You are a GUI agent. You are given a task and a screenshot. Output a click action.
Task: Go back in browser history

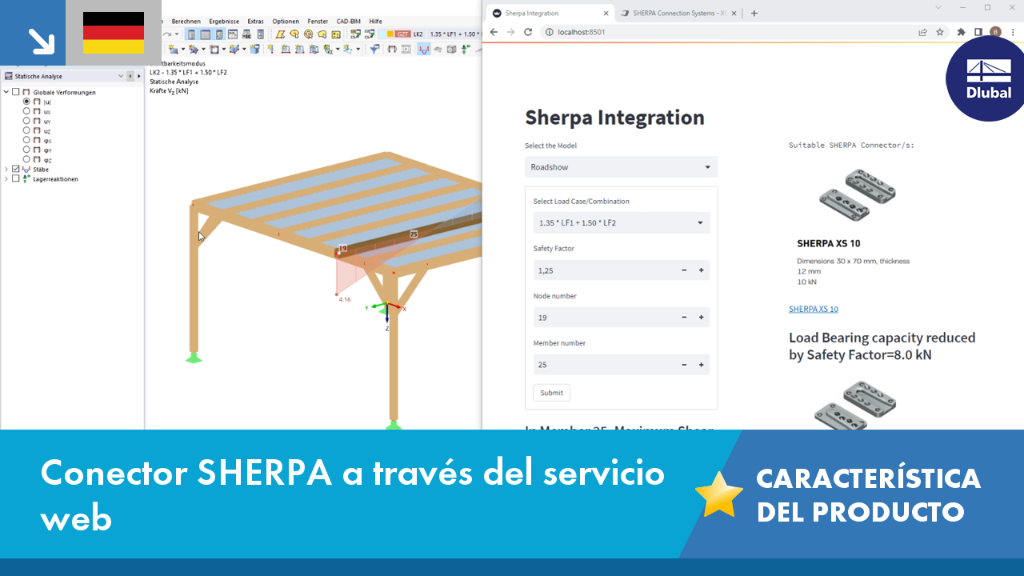click(494, 32)
